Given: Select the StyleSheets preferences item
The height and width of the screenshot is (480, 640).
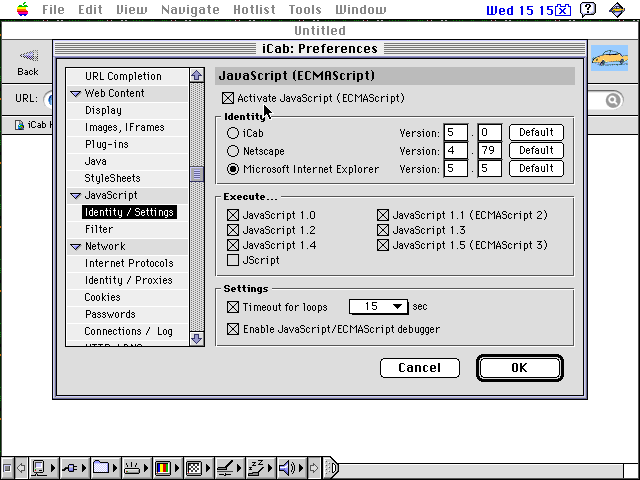Looking at the screenshot, I should 112,178.
